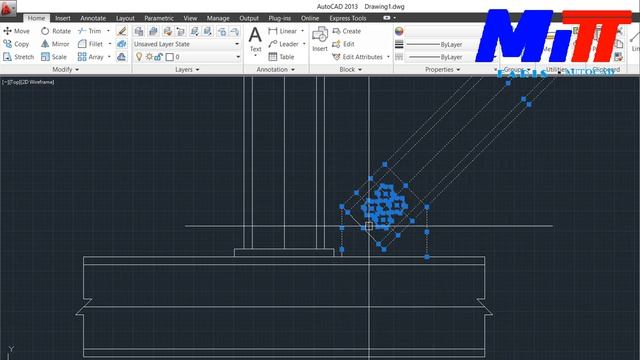Click the Linear dimension tool

(282, 31)
